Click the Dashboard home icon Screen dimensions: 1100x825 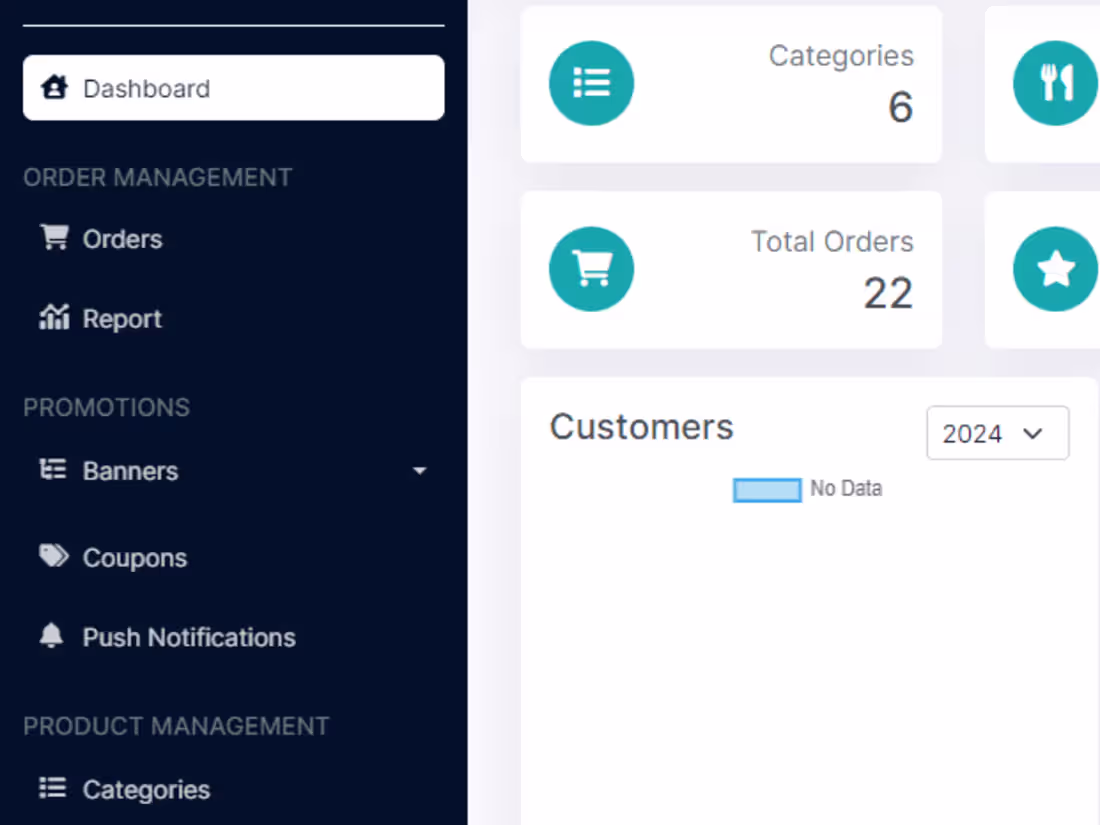[54, 88]
